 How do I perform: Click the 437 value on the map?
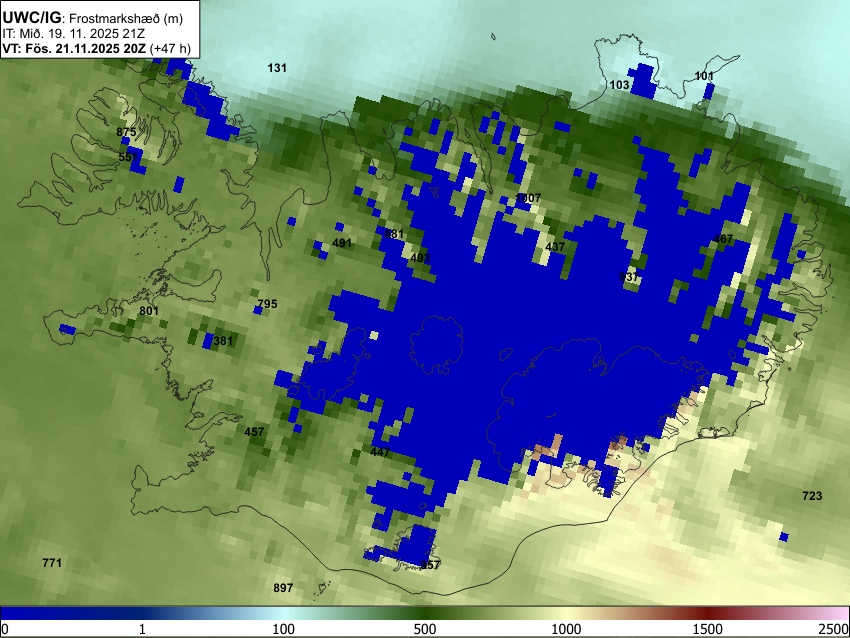555,247
